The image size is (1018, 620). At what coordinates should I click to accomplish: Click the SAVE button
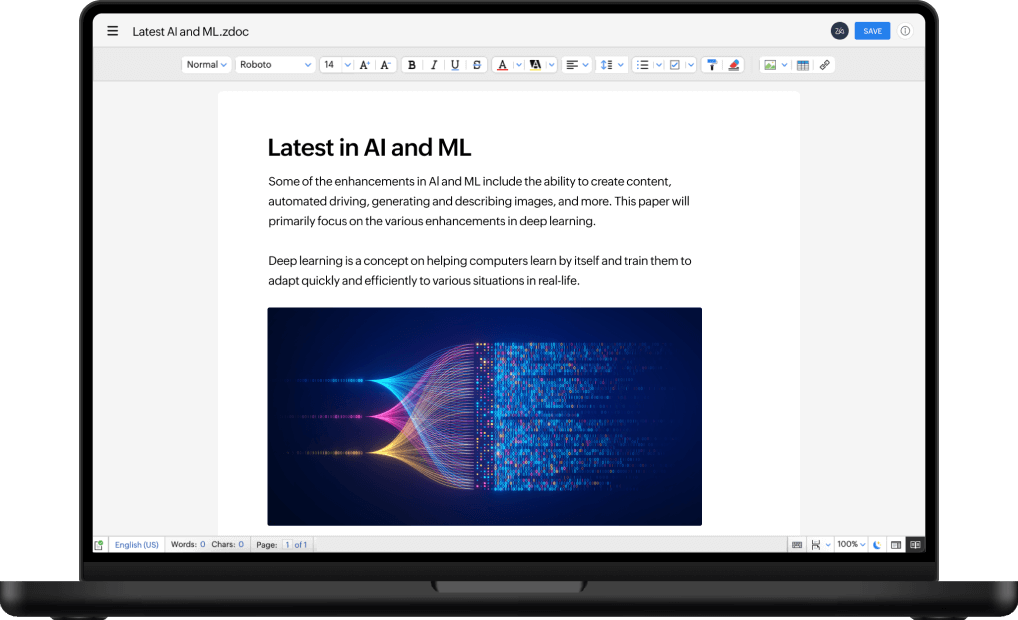[x=872, y=31]
